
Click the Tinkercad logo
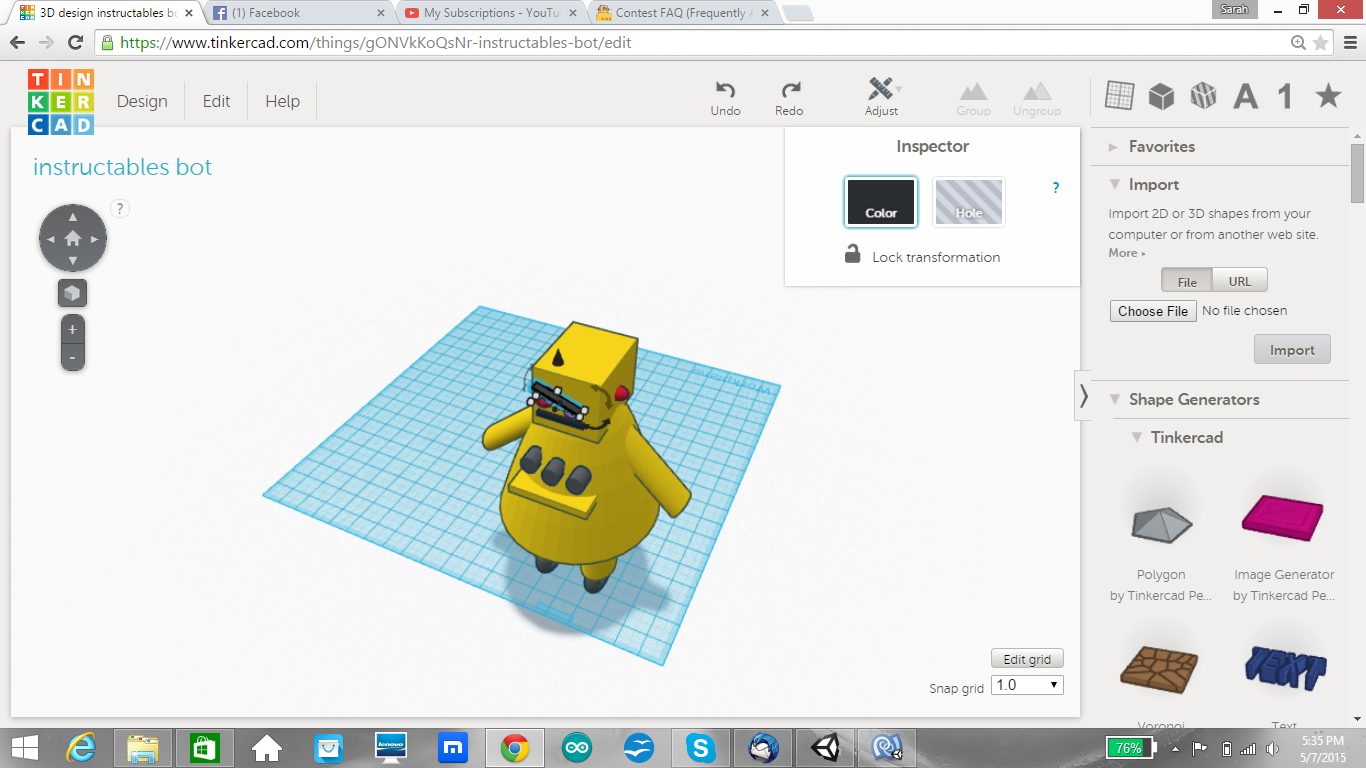click(61, 102)
